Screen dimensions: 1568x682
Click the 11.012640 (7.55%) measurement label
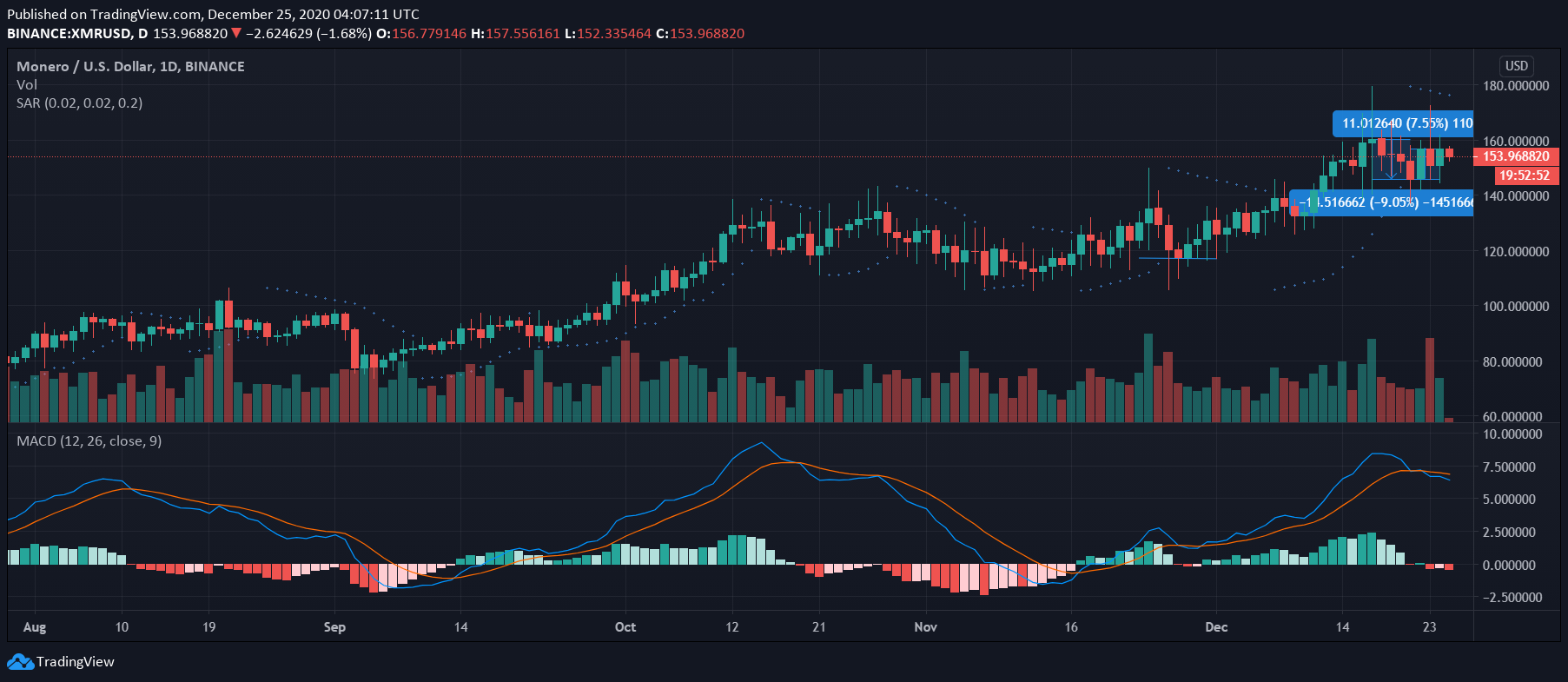[x=1404, y=123]
